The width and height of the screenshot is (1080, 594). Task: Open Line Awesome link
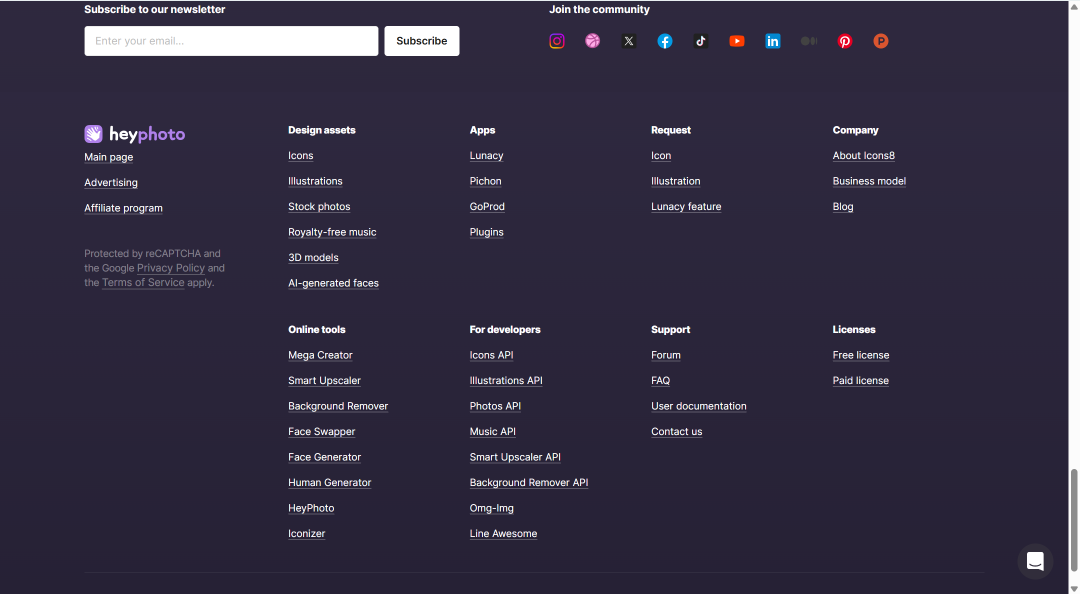tap(503, 534)
